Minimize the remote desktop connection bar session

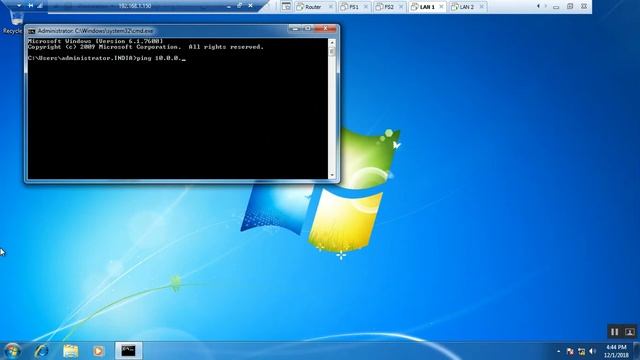[x=229, y=6]
